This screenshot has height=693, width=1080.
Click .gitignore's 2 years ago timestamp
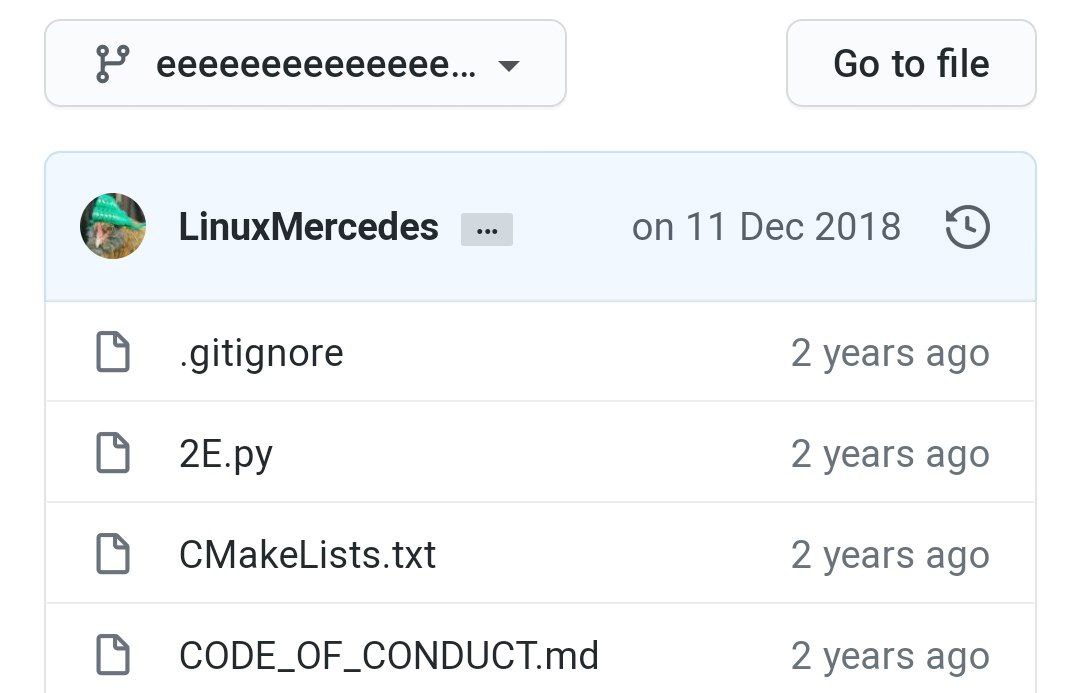(890, 354)
